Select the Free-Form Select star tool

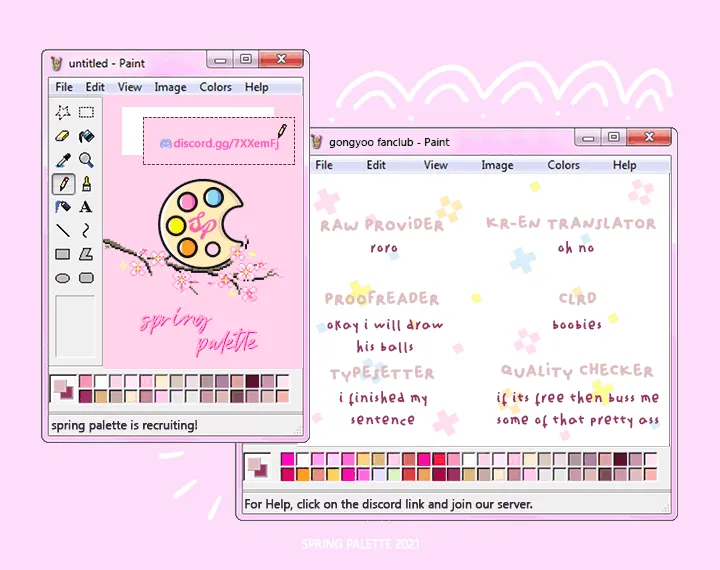[63, 112]
